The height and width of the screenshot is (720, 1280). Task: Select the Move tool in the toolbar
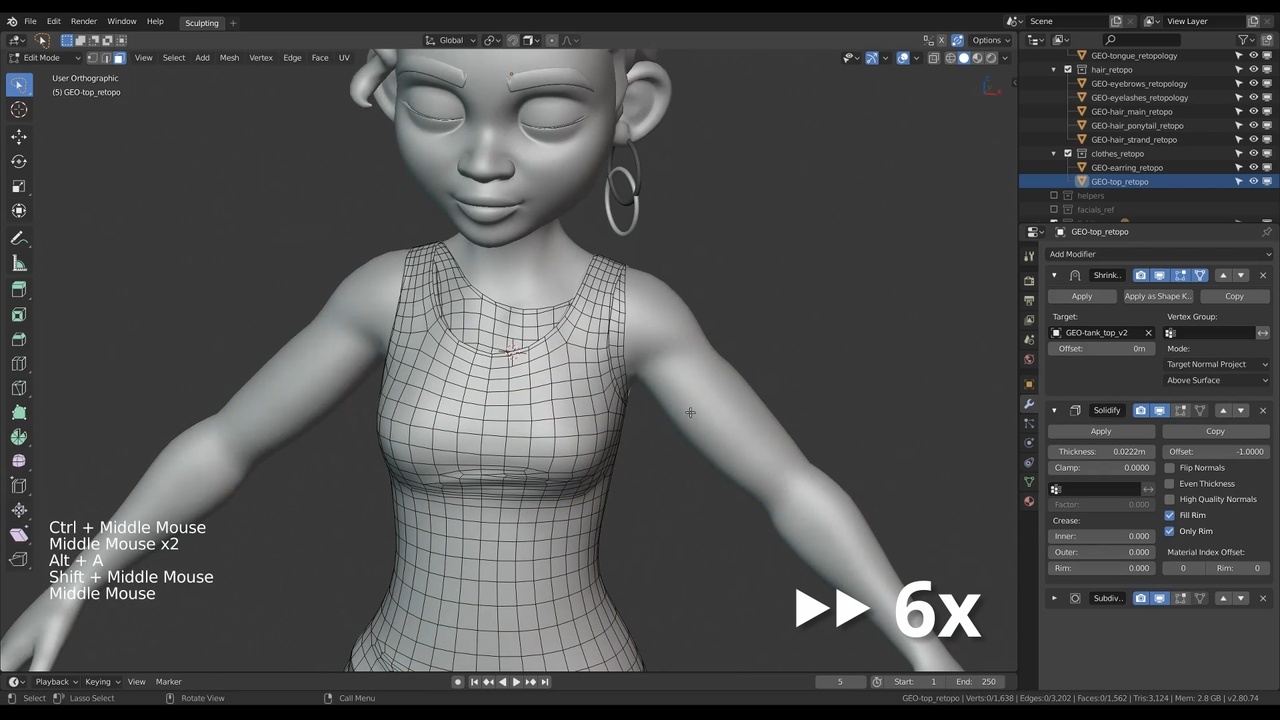pyautogui.click(x=19, y=136)
